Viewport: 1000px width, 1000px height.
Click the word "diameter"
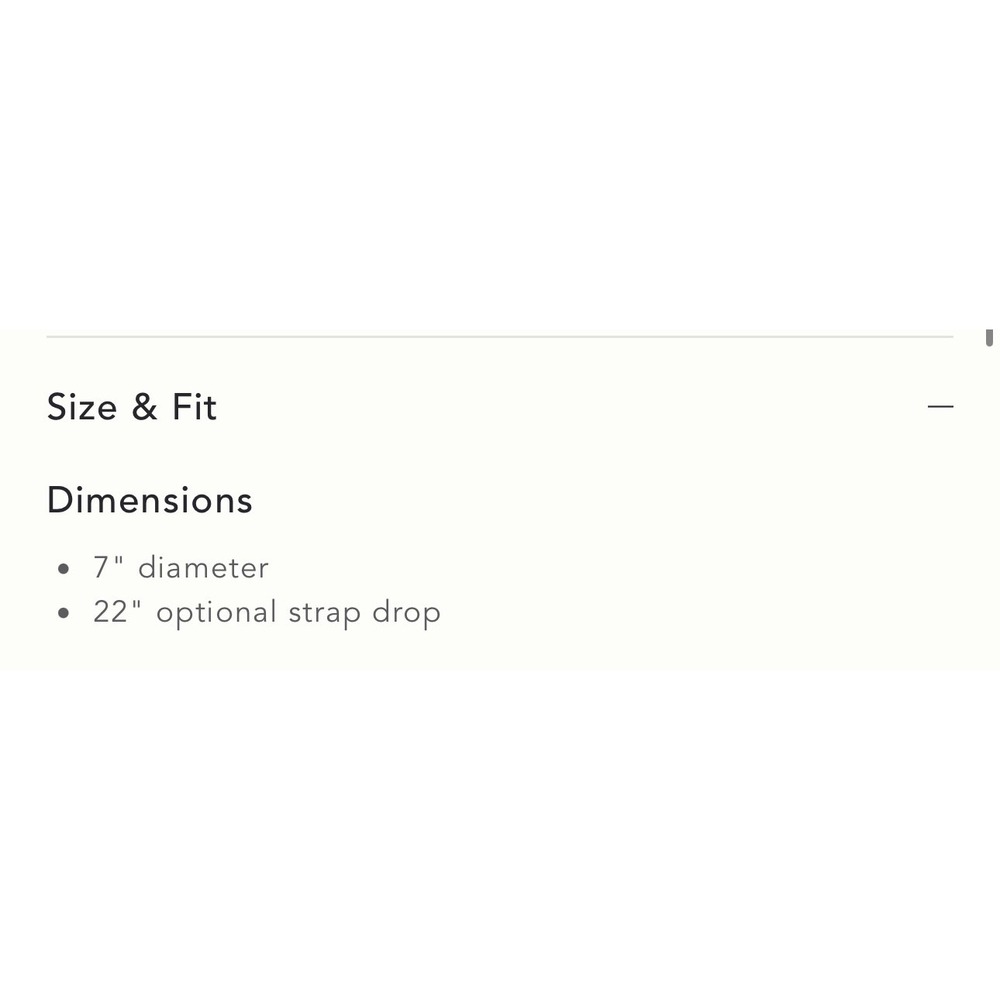(x=203, y=568)
